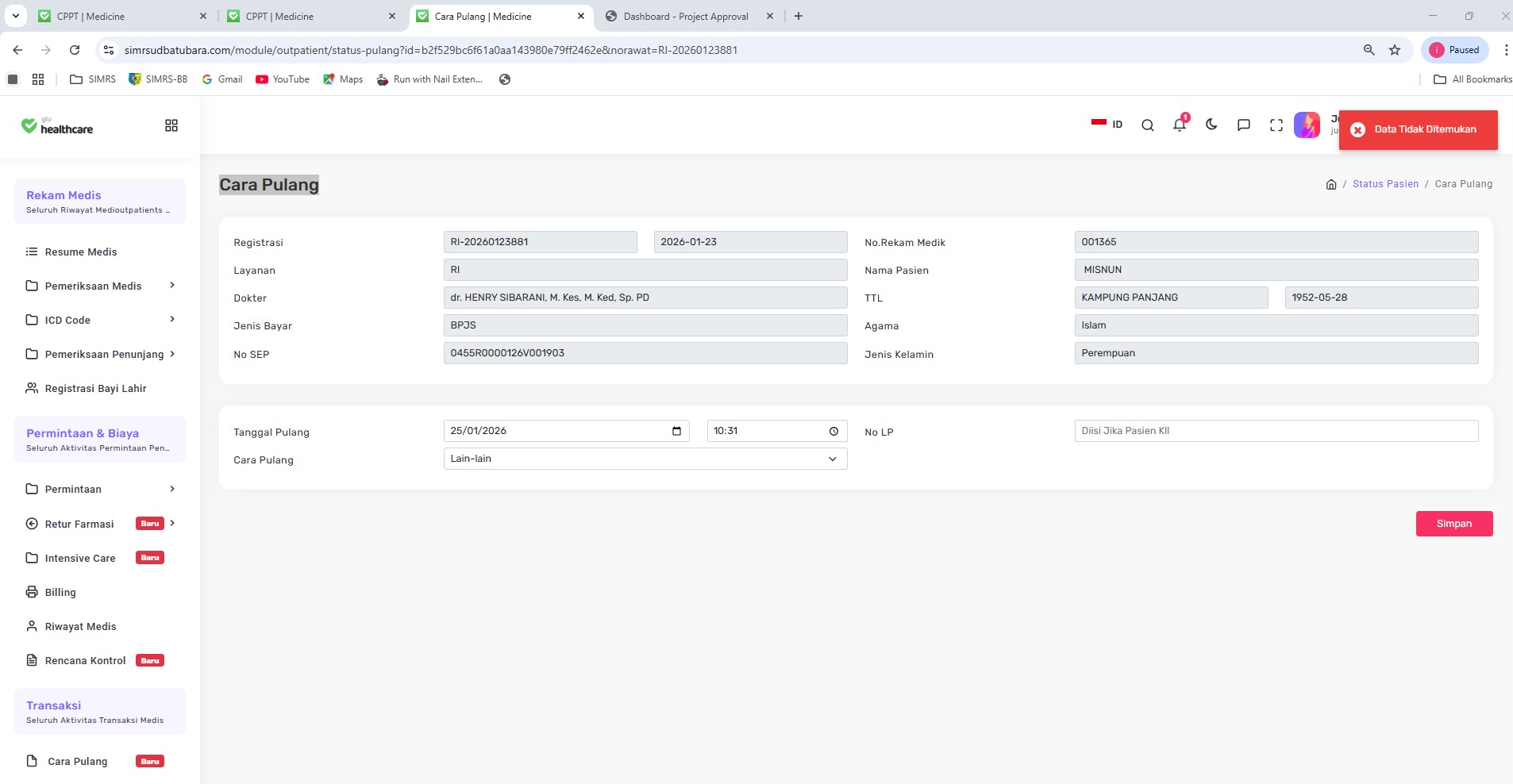Enter fullscreen mode icon in header
Image resolution: width=1513 pixels, height=784 pixels.
tap(1276, 125)
